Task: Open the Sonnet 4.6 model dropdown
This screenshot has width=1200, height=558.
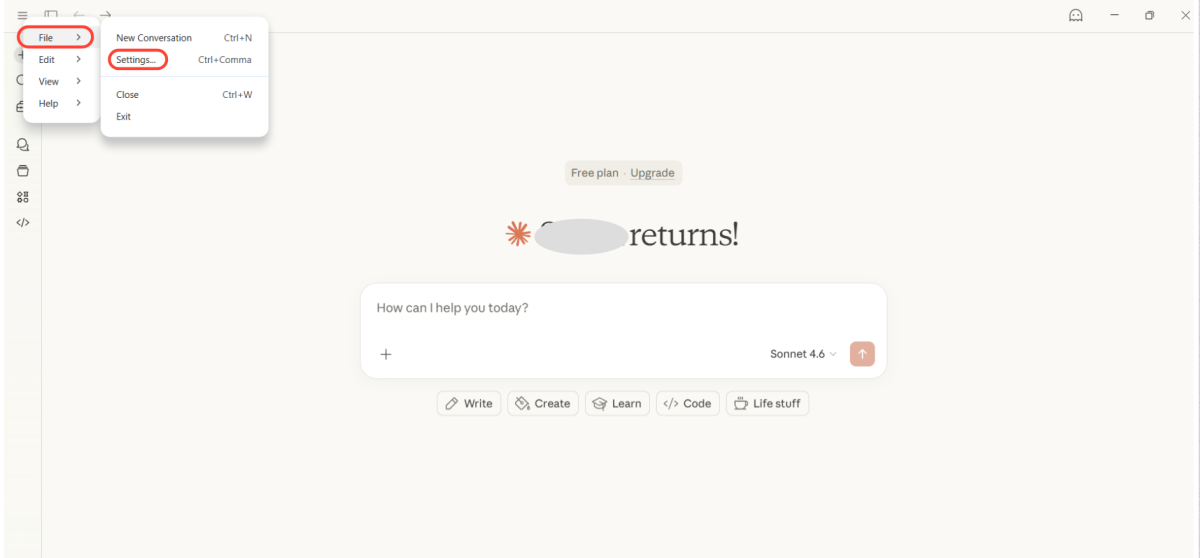Action: click(803, 354)
